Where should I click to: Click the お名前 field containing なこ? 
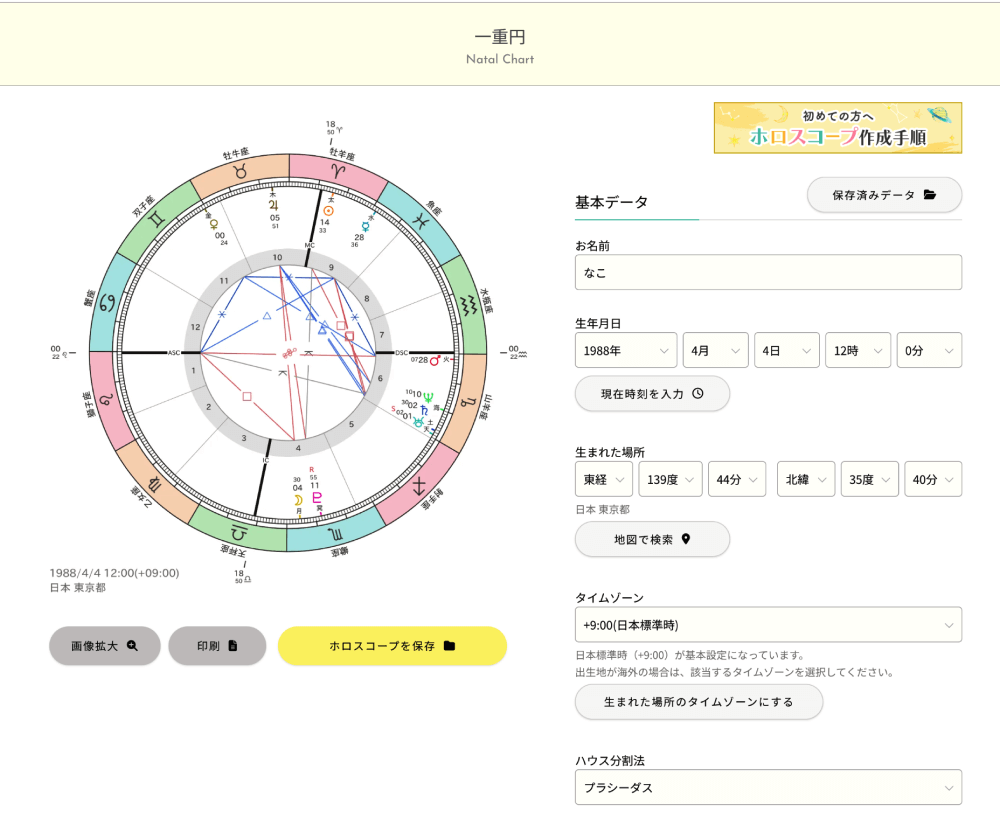(x=768, y=272)
